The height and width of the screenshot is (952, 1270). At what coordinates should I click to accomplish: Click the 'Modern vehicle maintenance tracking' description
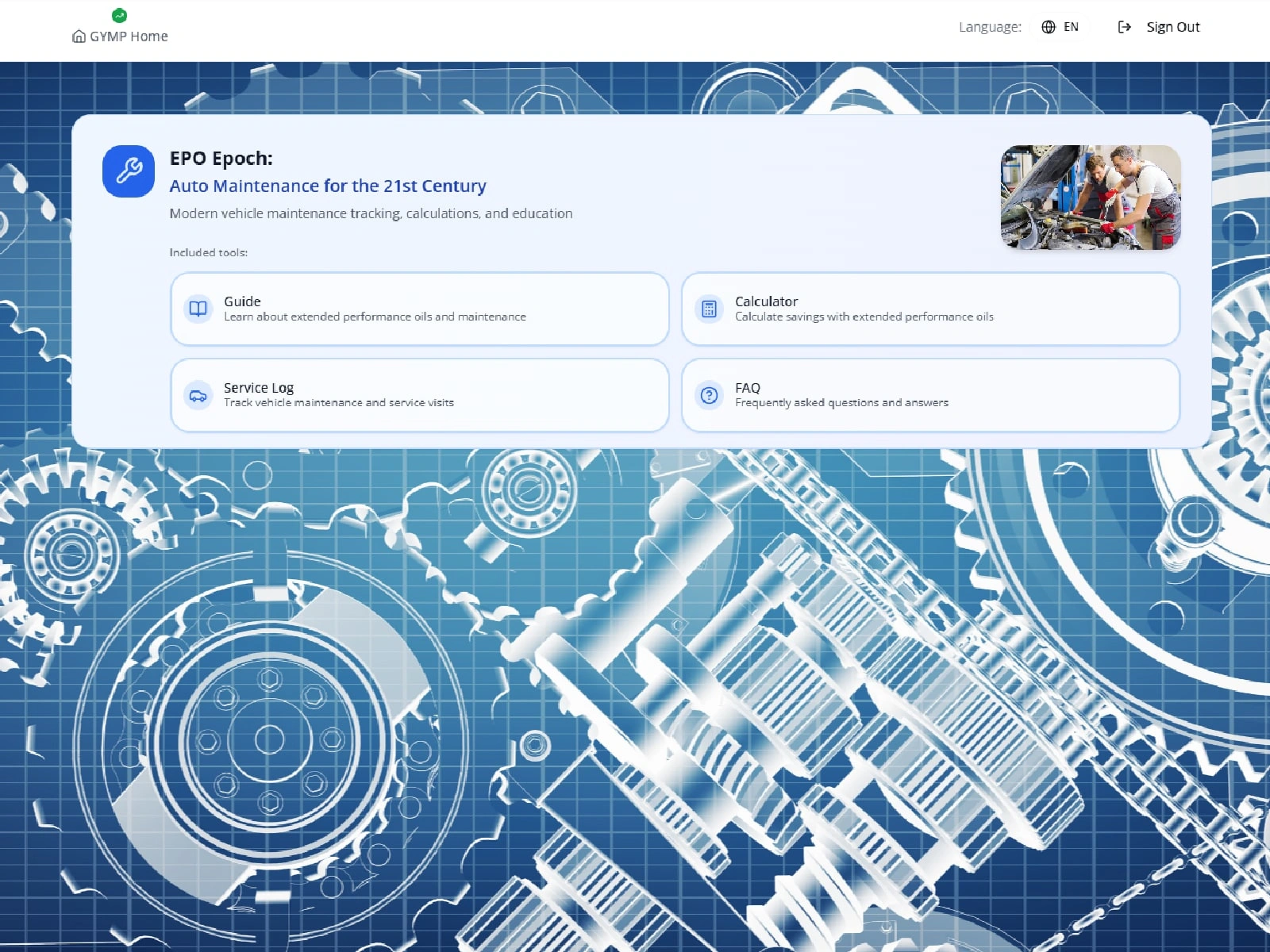[371, 213]
